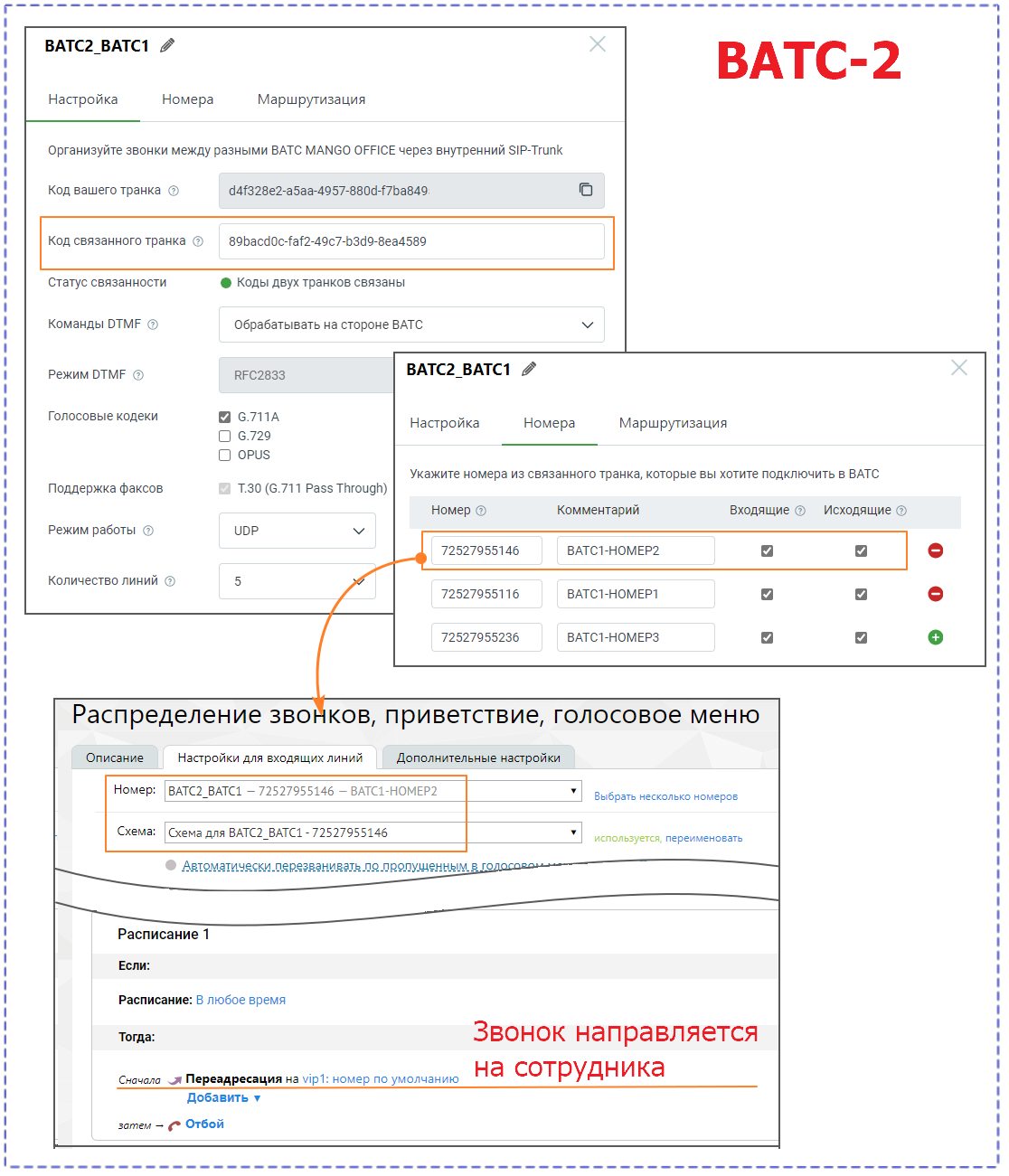Click the используется link
The width and height of the screenshot is (1009, 1176).
(627, 838)
